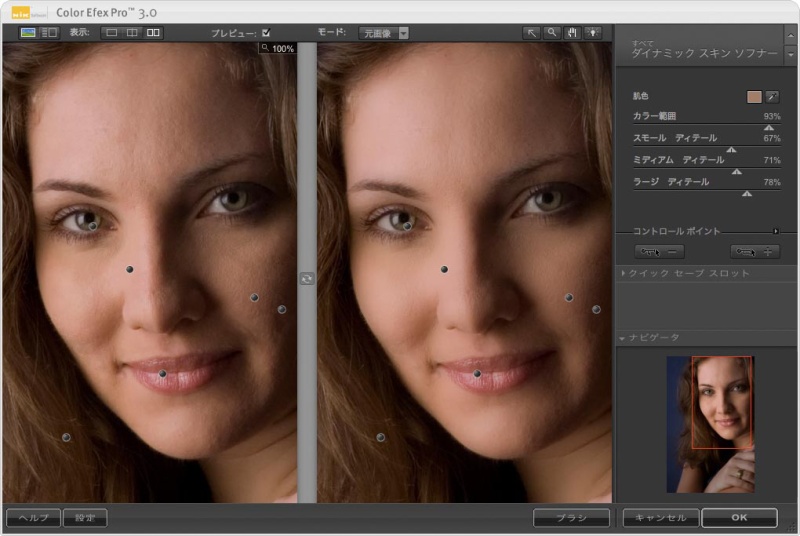Select nose control point in right preview
The height and width of the screenshot is (536, 800).
[444, 269]
